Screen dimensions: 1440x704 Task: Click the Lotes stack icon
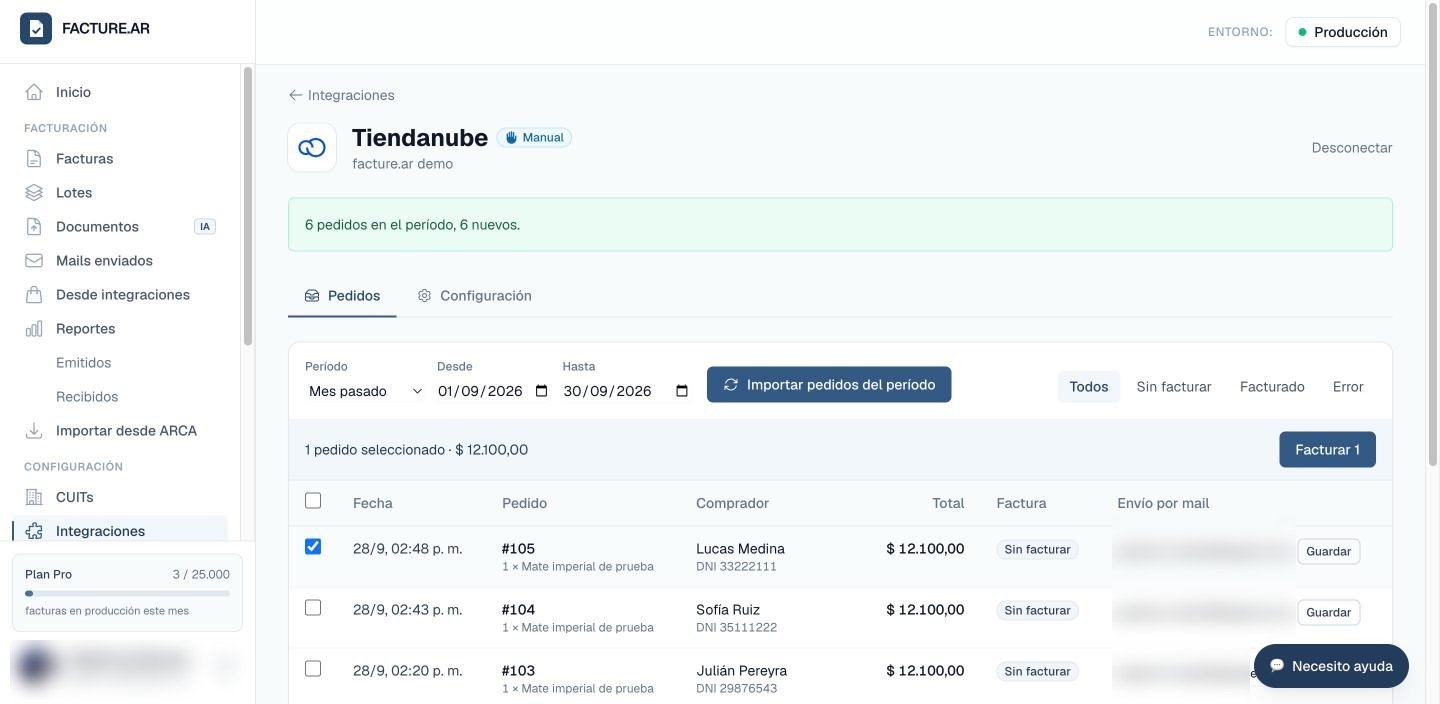(x=34, y=193)
